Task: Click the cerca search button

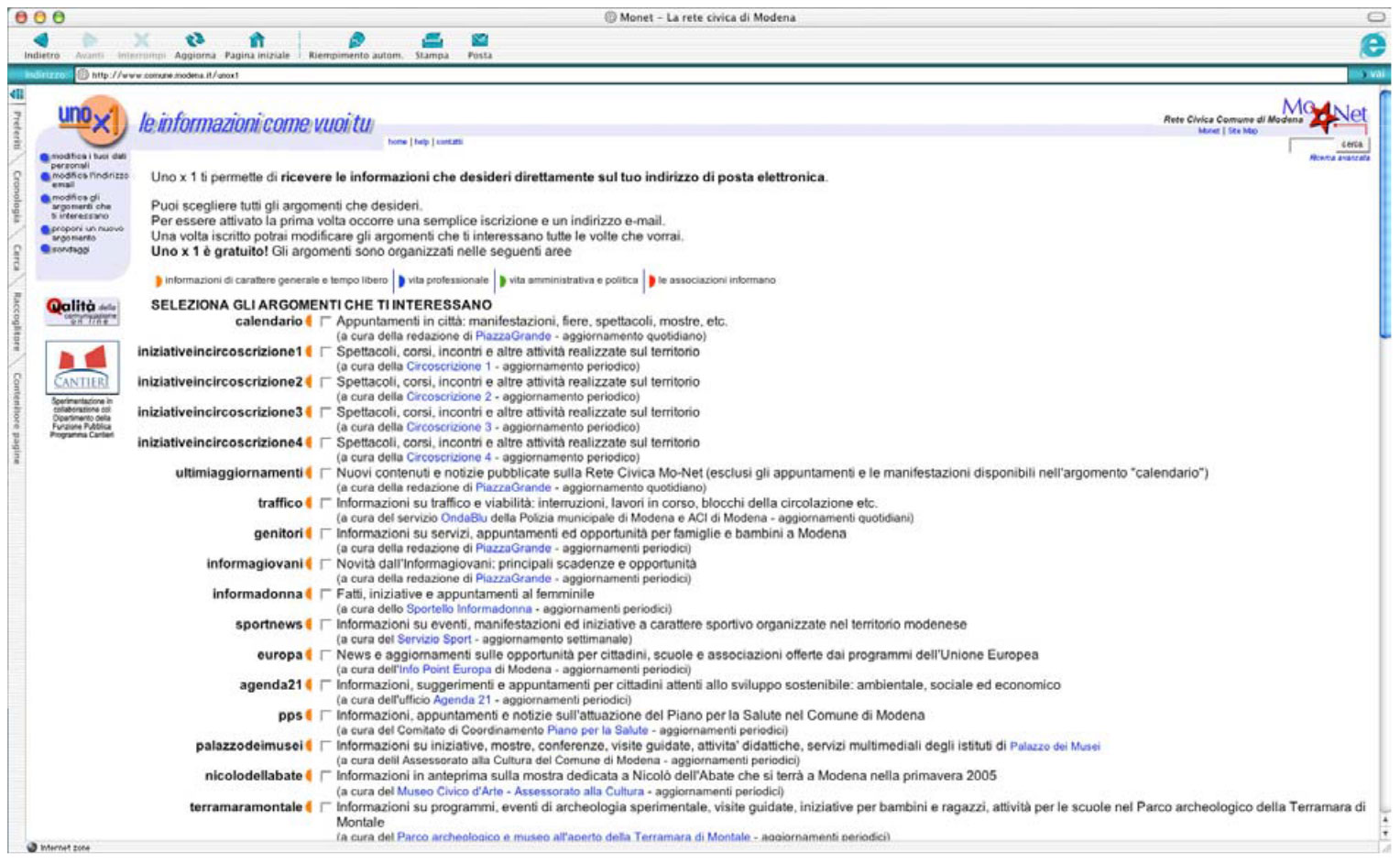Action: tap(1351, 145)
